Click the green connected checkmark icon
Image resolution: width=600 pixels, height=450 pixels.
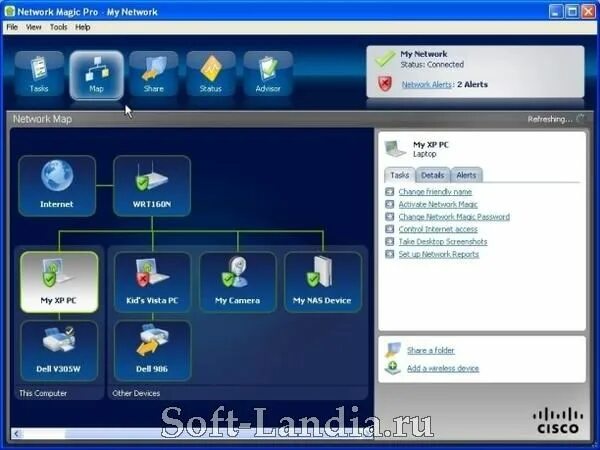point(385,59)
